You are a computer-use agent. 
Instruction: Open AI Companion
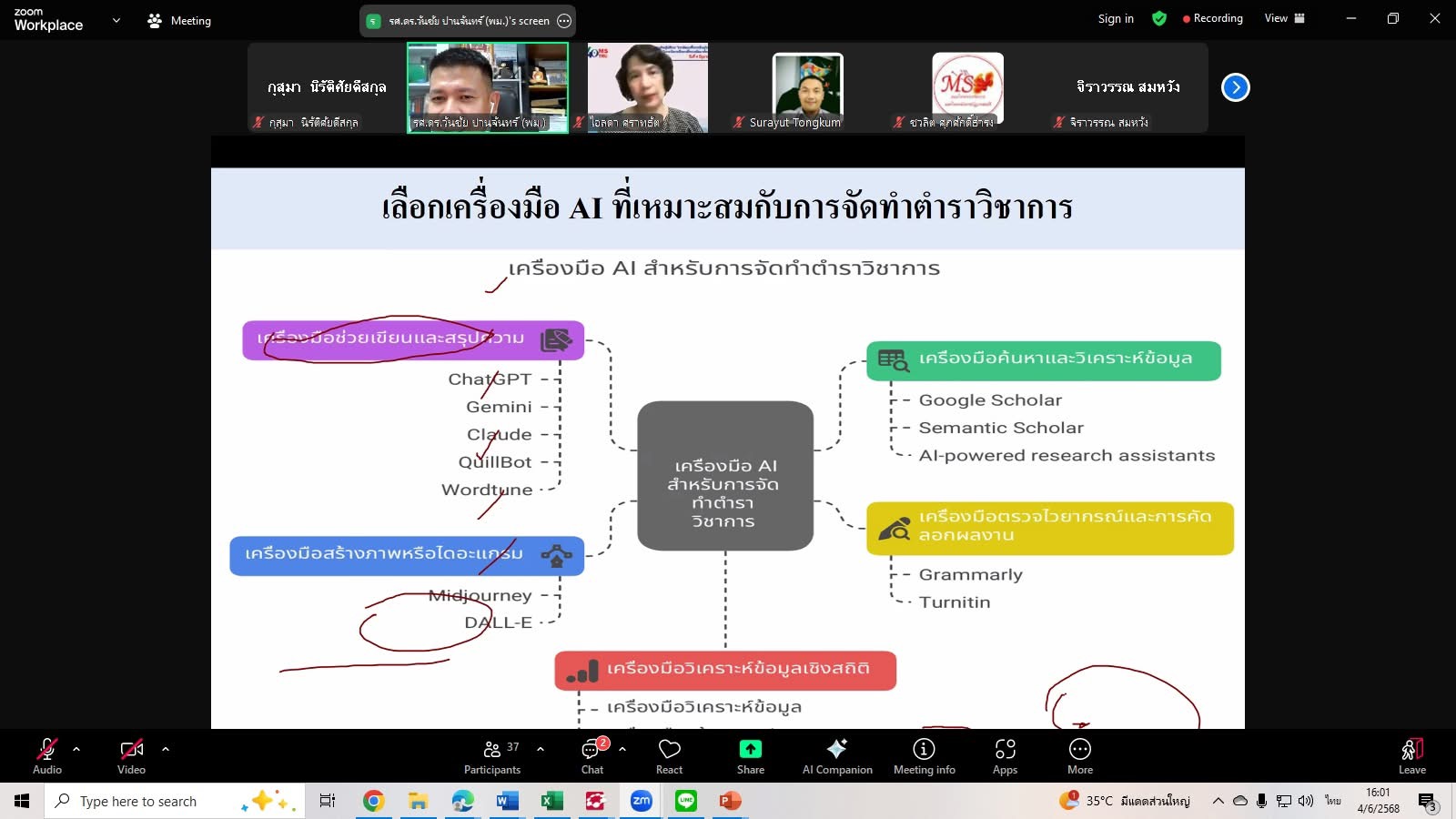tap(837, 755)
